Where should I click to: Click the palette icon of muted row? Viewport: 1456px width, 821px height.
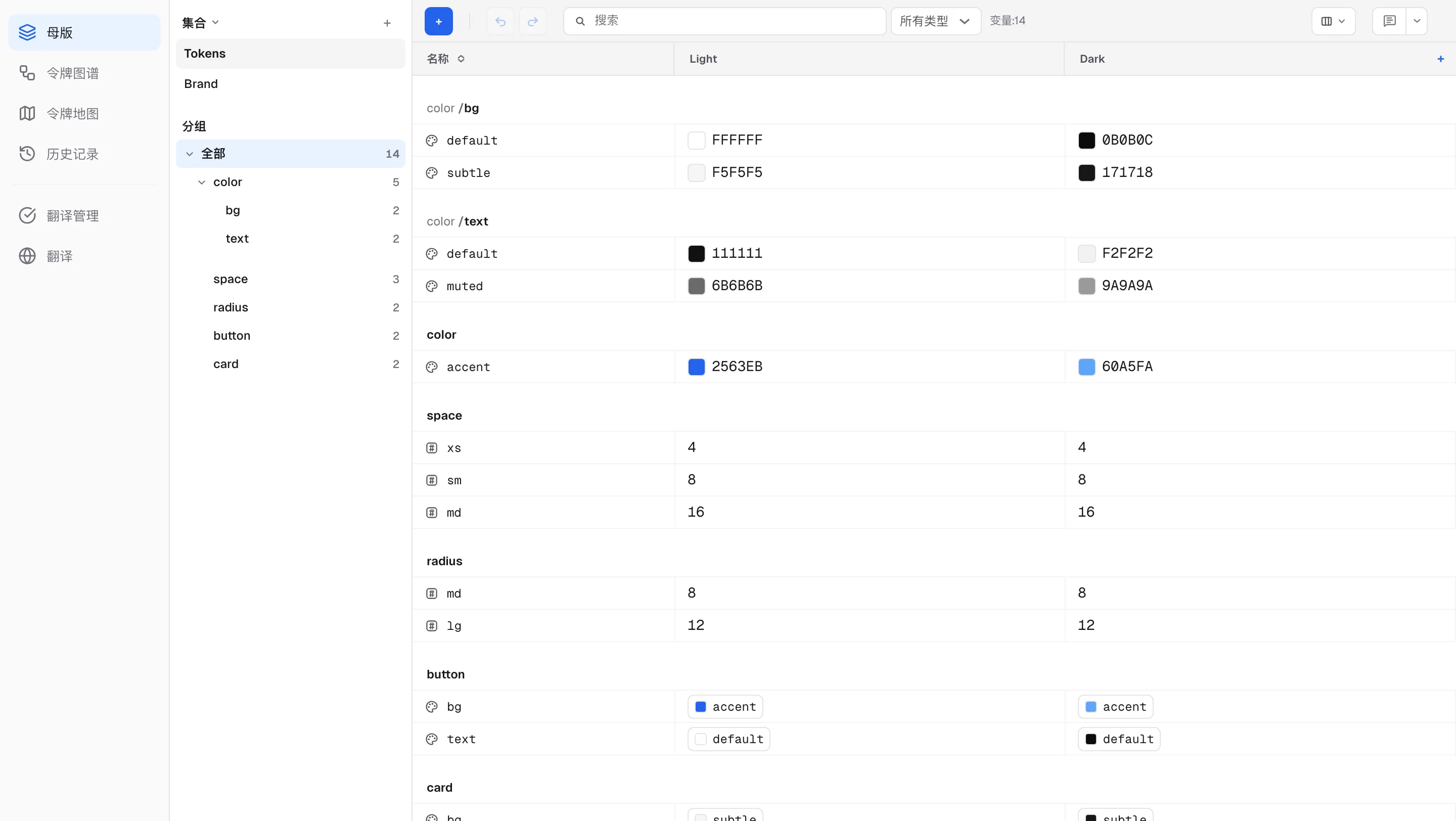click(x=432, y=286)
